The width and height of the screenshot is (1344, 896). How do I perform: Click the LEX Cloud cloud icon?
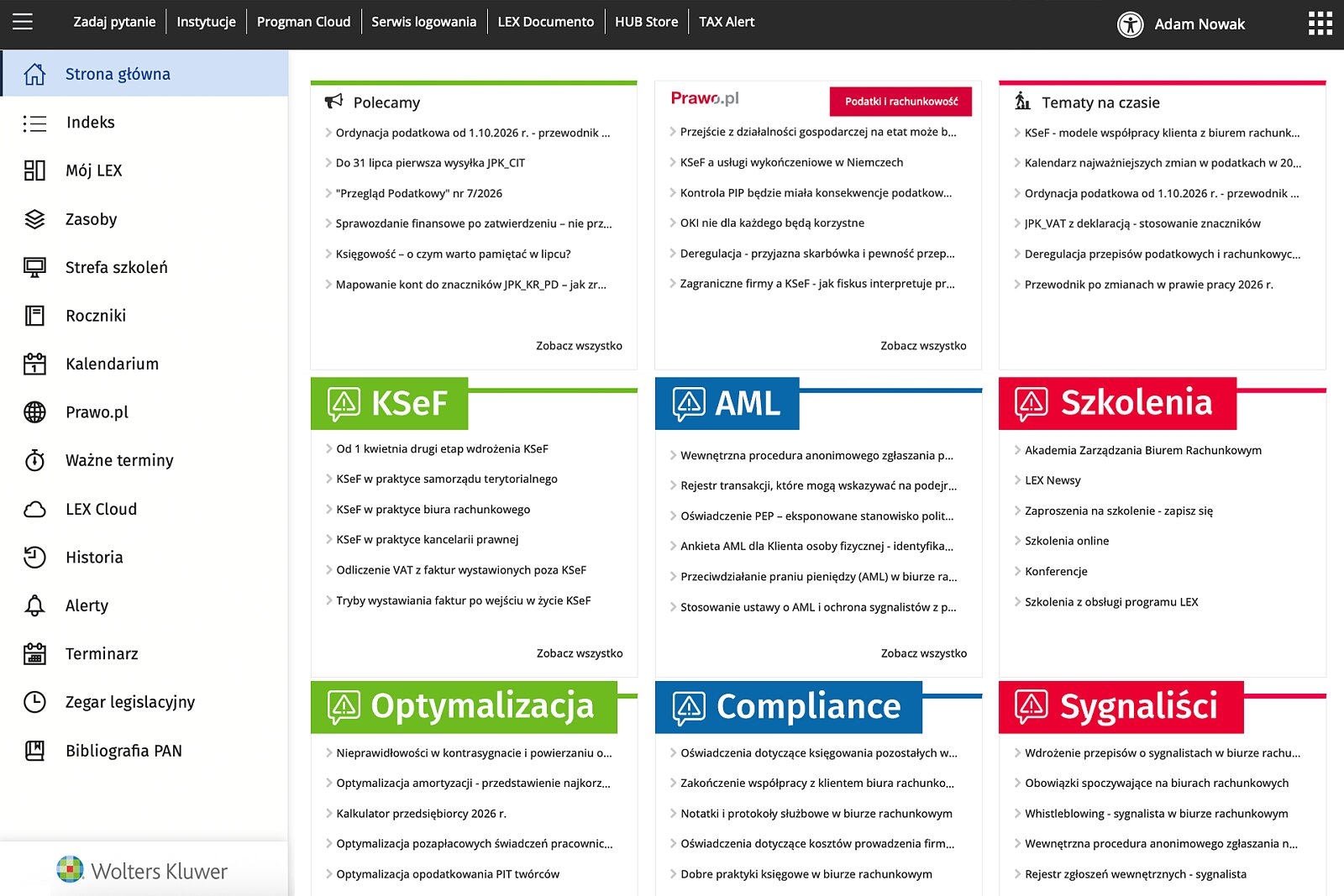(x=34, y=509)
